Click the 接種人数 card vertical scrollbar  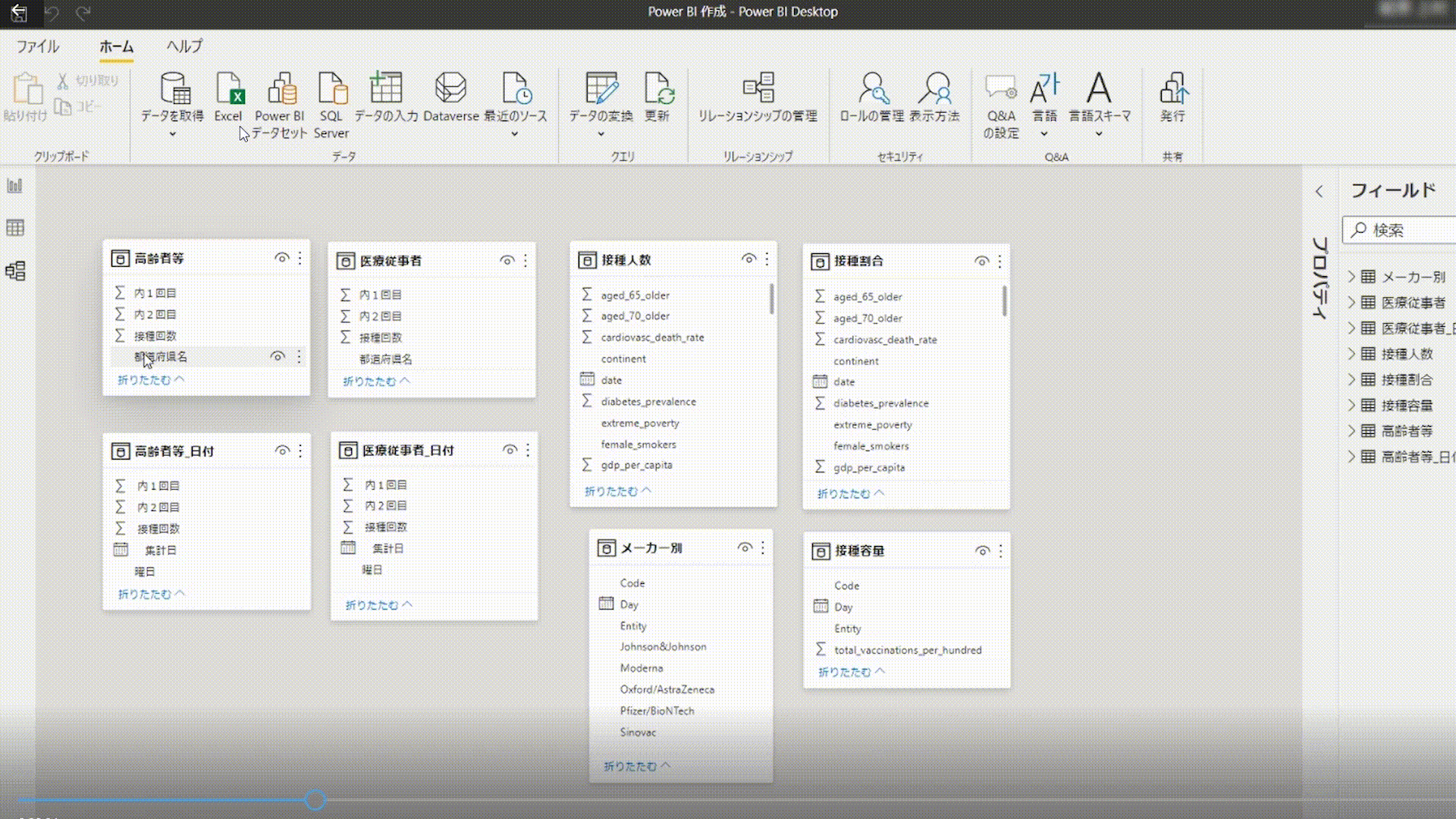[x=772, y=299]
